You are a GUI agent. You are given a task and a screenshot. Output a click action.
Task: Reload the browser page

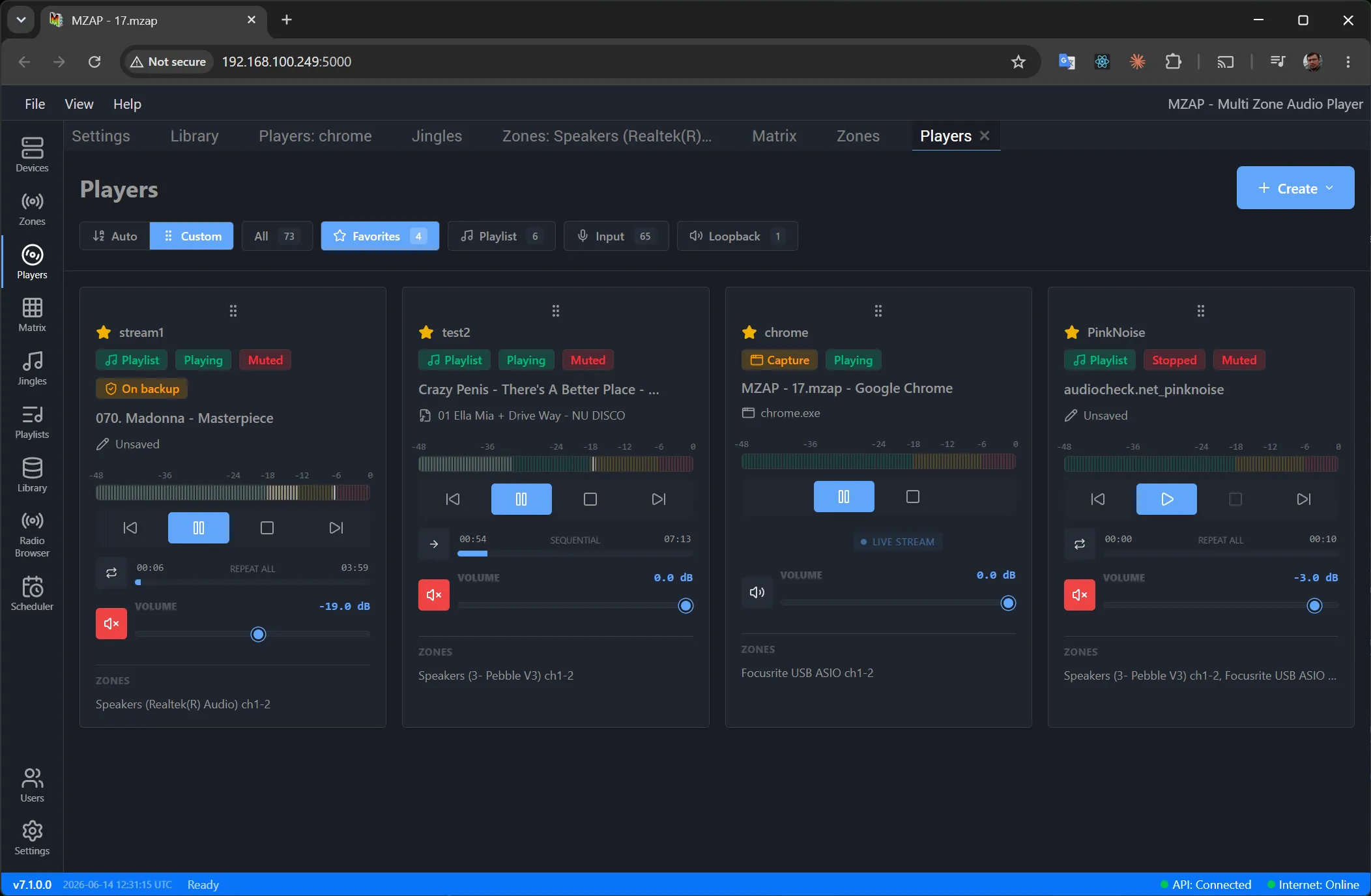(94, 62)
